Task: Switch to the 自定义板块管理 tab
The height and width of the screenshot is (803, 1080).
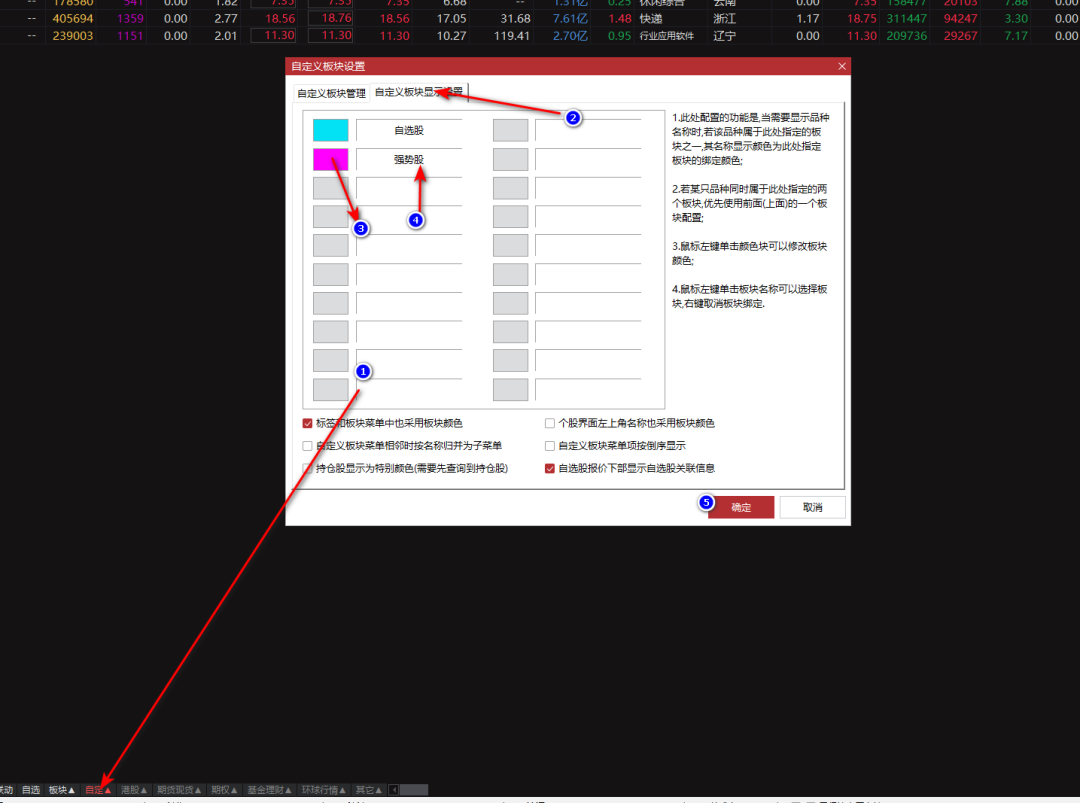Action: pyautogui.click(x=330, y=93)
